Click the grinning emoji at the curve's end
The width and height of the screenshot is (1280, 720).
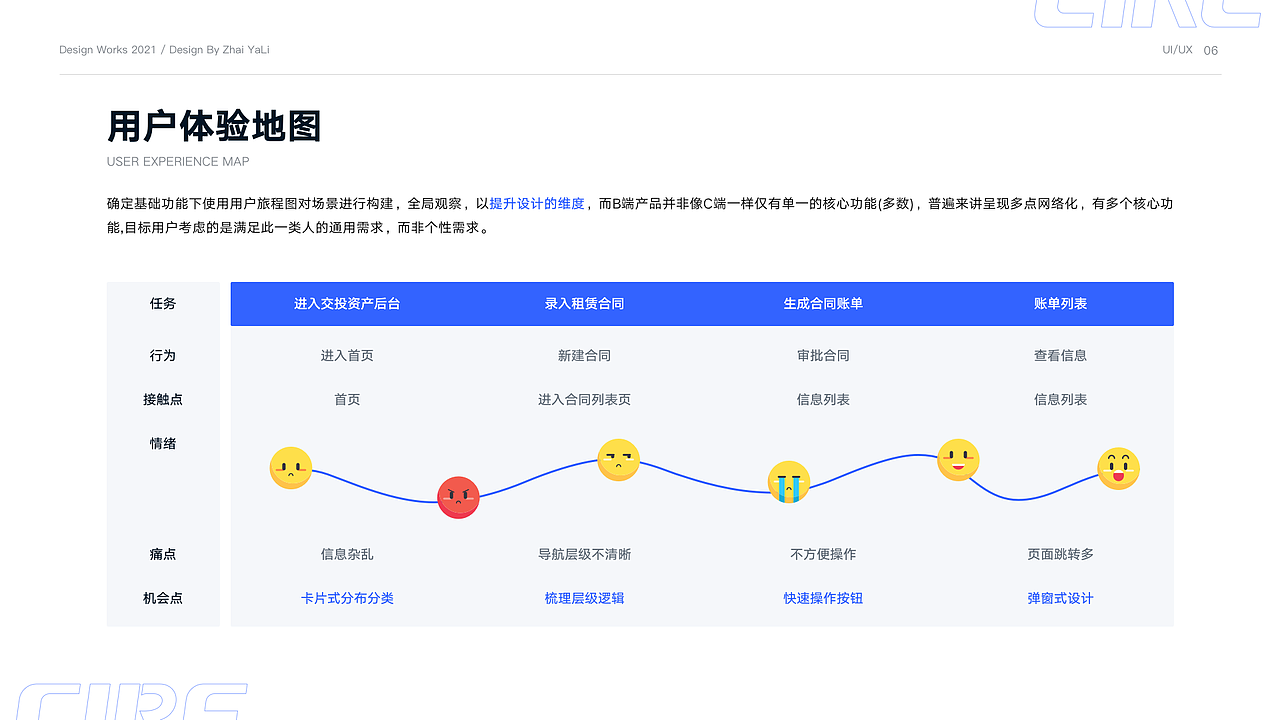coord(1118,468)
